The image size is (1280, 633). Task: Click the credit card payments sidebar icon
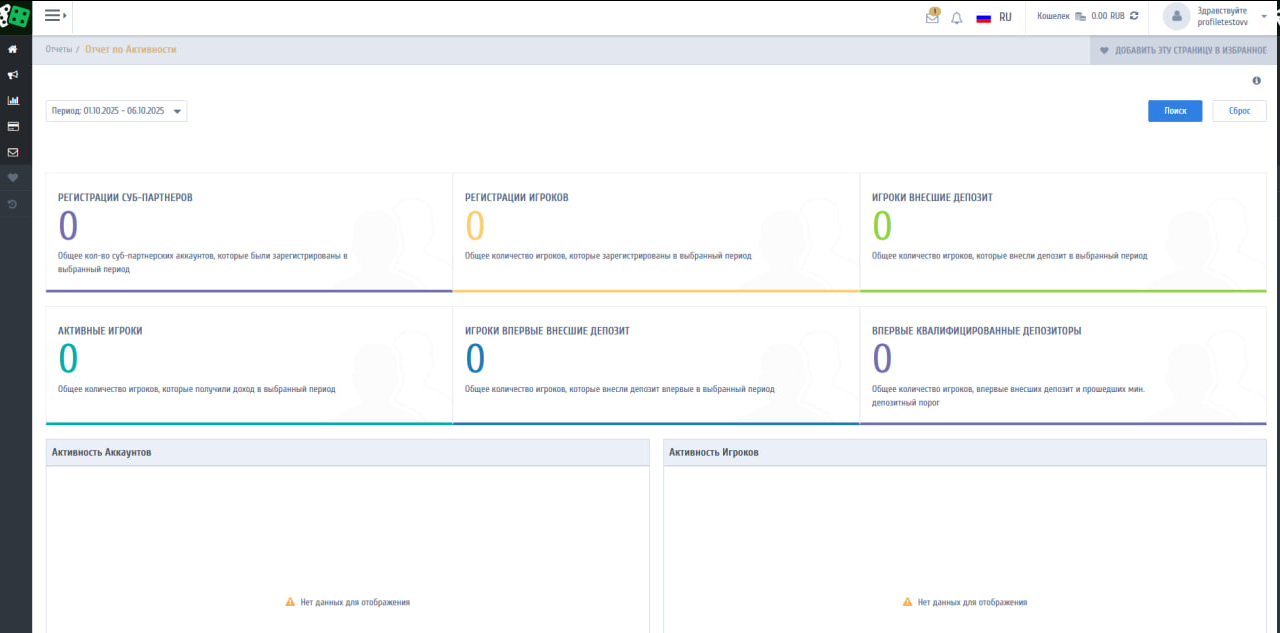coord(13,127)
